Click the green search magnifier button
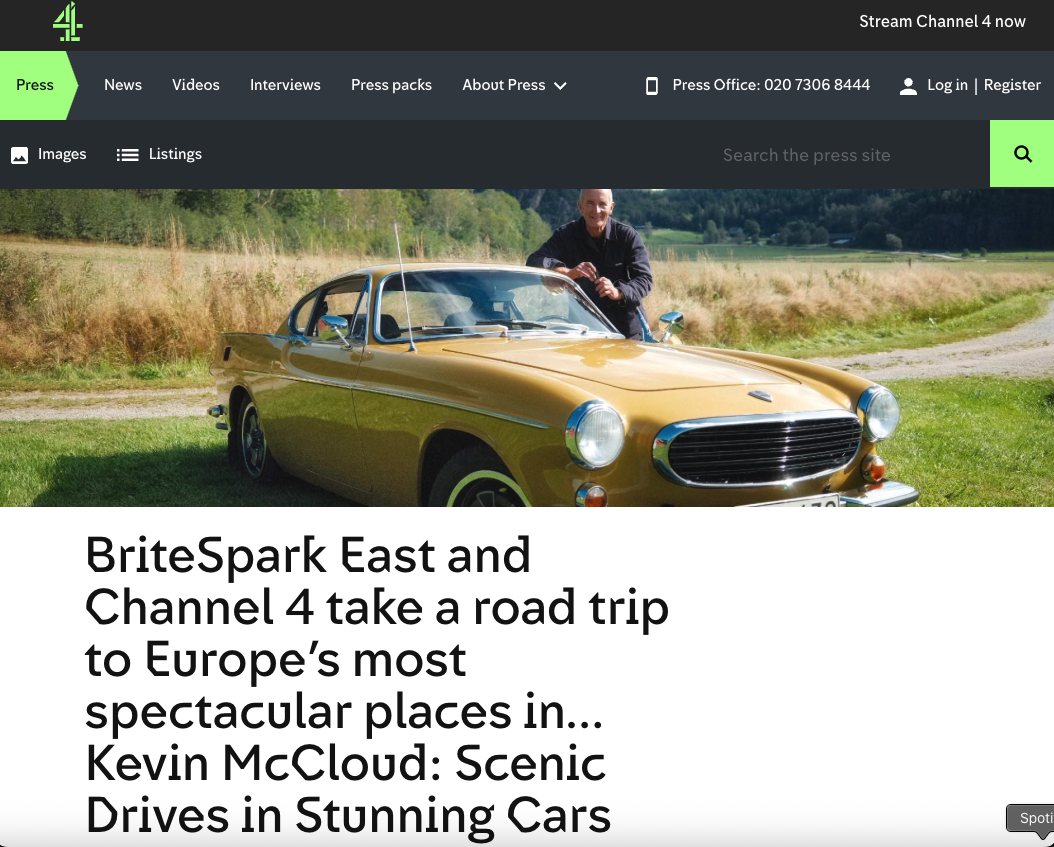 (x=1022, y=154)
